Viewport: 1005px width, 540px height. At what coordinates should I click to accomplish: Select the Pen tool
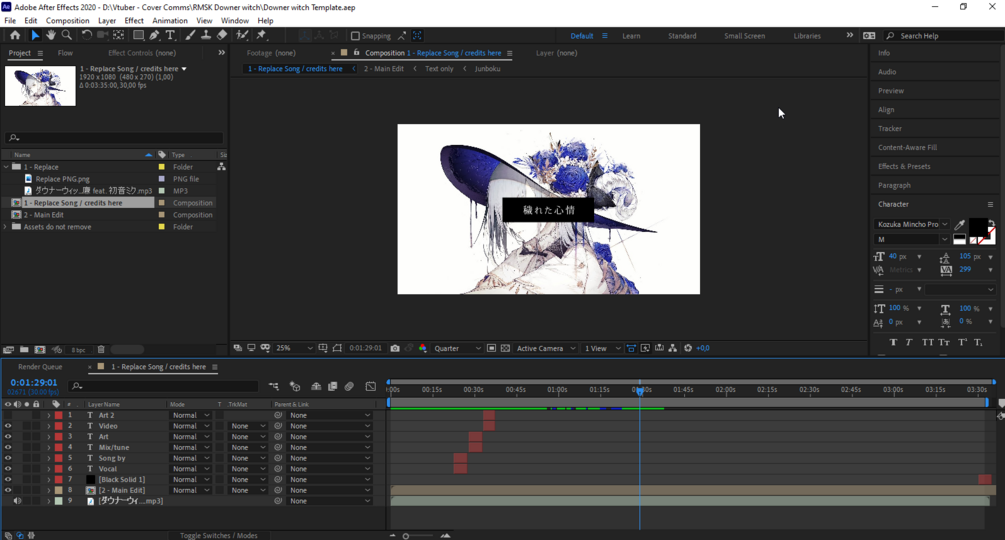154,35
